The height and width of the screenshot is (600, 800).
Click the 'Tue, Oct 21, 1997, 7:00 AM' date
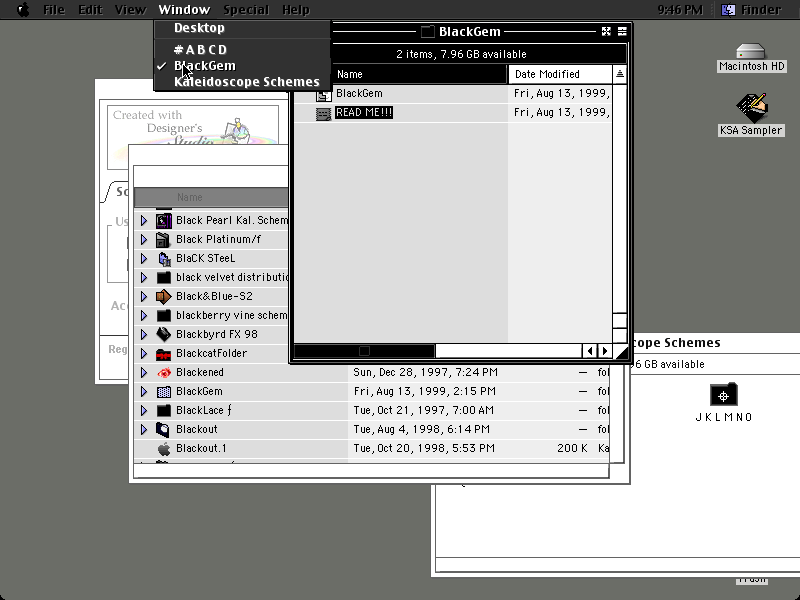point(423,410)
